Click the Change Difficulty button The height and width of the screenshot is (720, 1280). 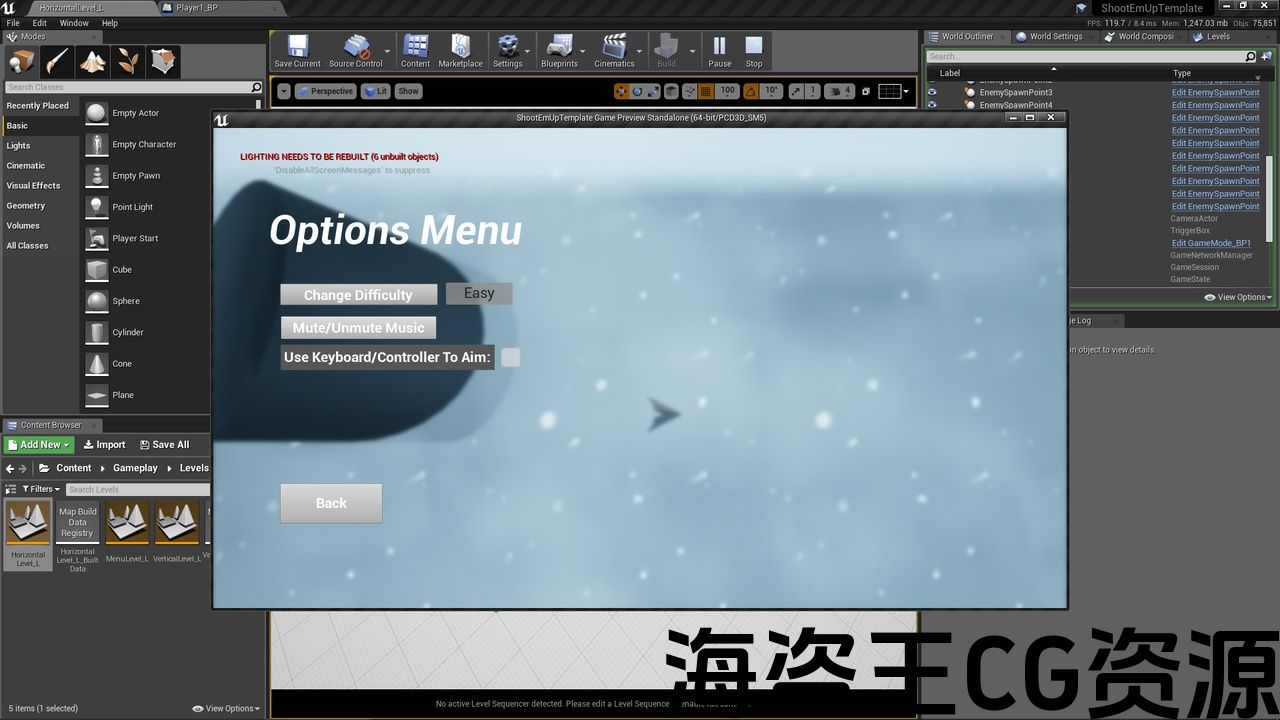358,295
